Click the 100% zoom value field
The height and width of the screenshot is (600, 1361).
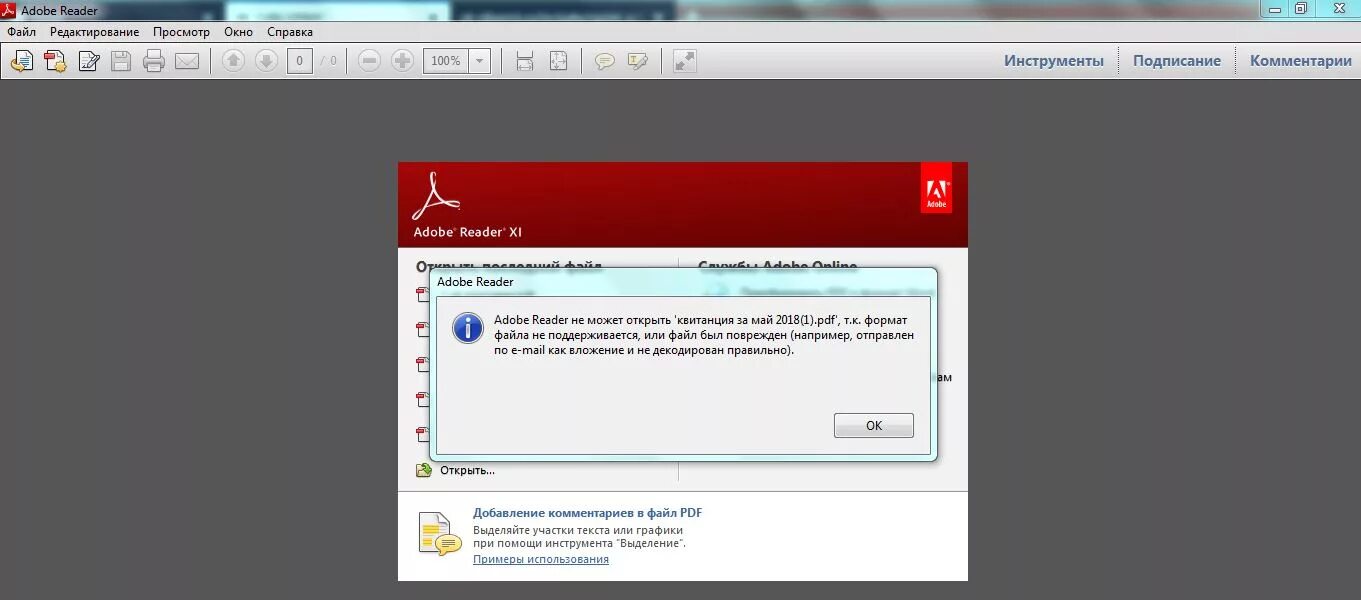point(446,61)
